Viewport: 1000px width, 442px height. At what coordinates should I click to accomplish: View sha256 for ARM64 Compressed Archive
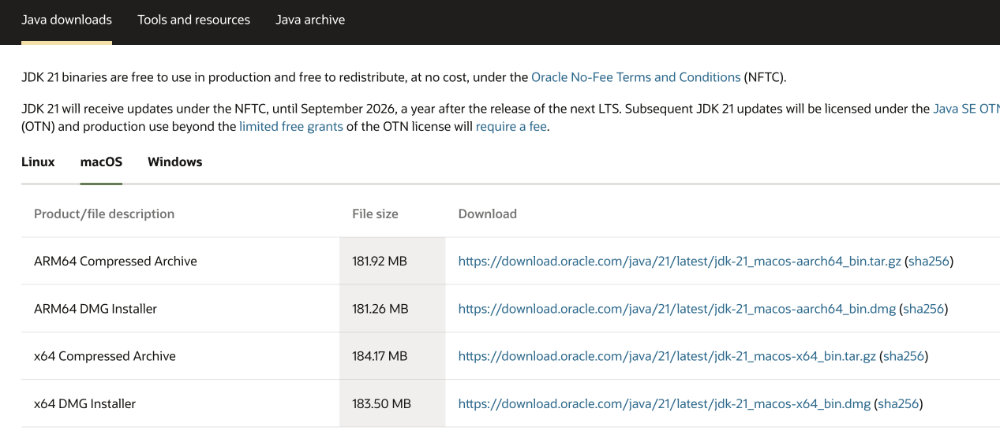coord(929,261)
